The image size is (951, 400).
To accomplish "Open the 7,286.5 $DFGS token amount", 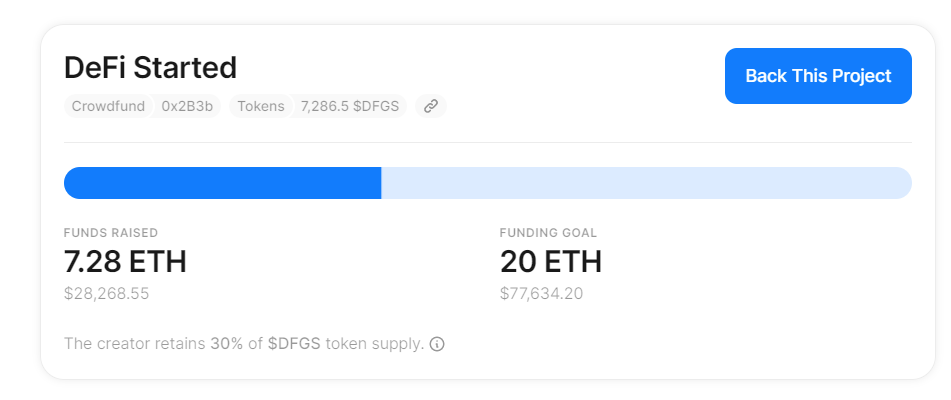I will 350,106.
